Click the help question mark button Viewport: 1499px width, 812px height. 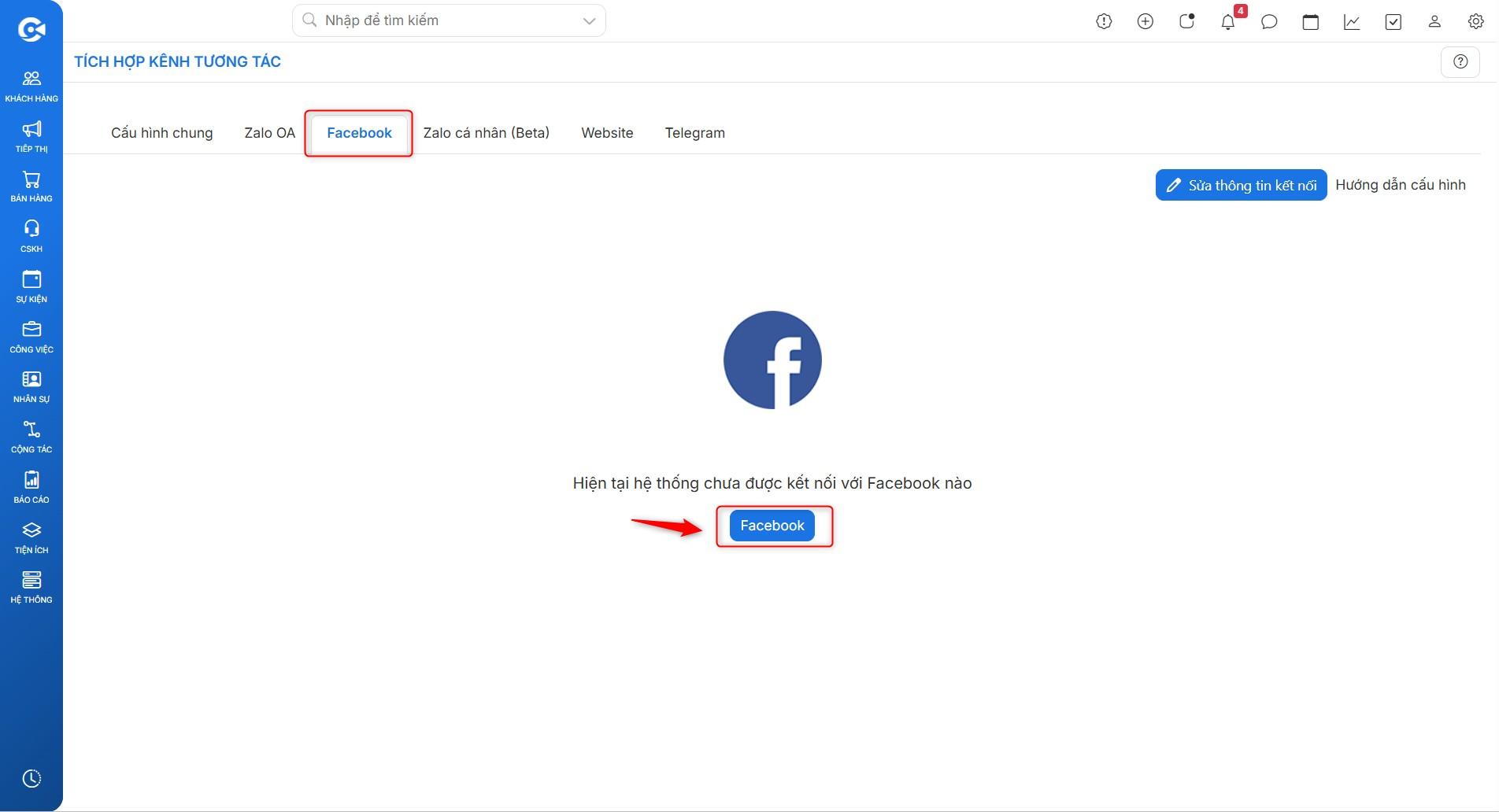(x=1460, y=61)
